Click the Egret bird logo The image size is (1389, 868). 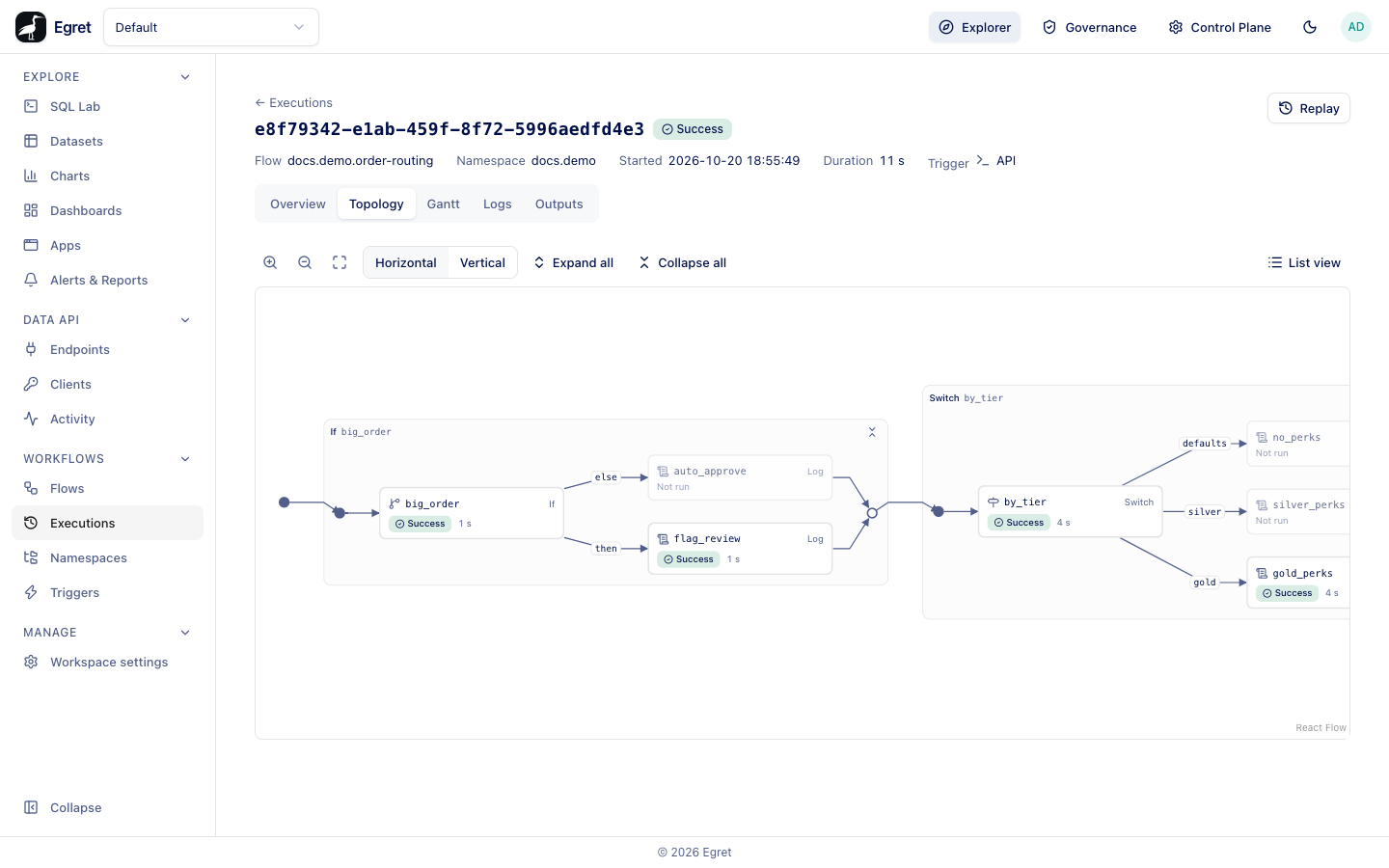pyautogui.click(x=31, y=27)
